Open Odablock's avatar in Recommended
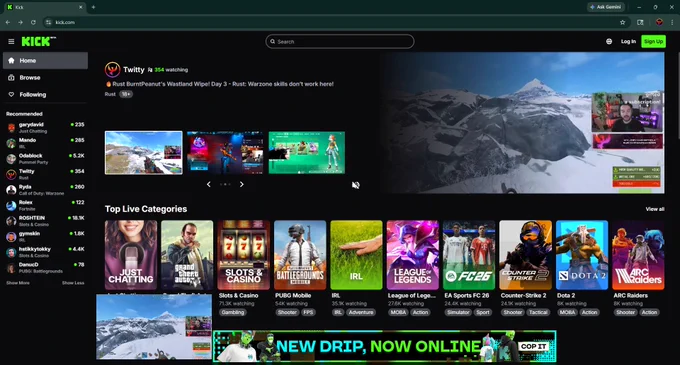 (x=11, y=159)
